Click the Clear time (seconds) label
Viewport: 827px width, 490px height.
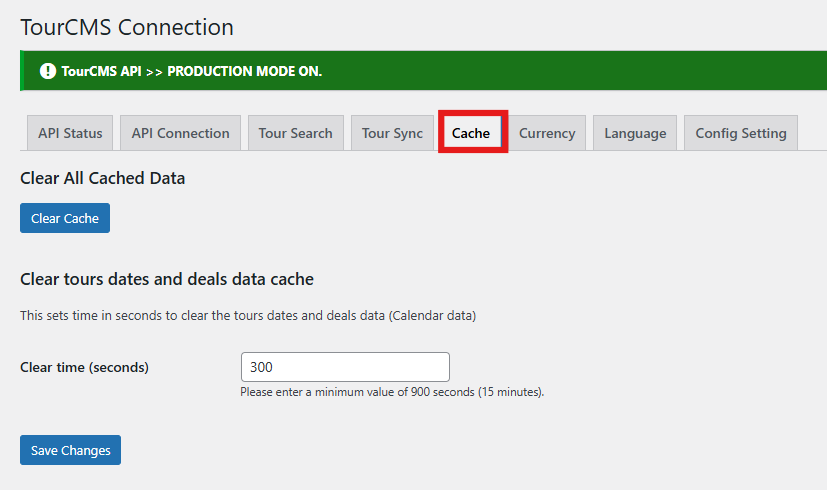point(84,367)
